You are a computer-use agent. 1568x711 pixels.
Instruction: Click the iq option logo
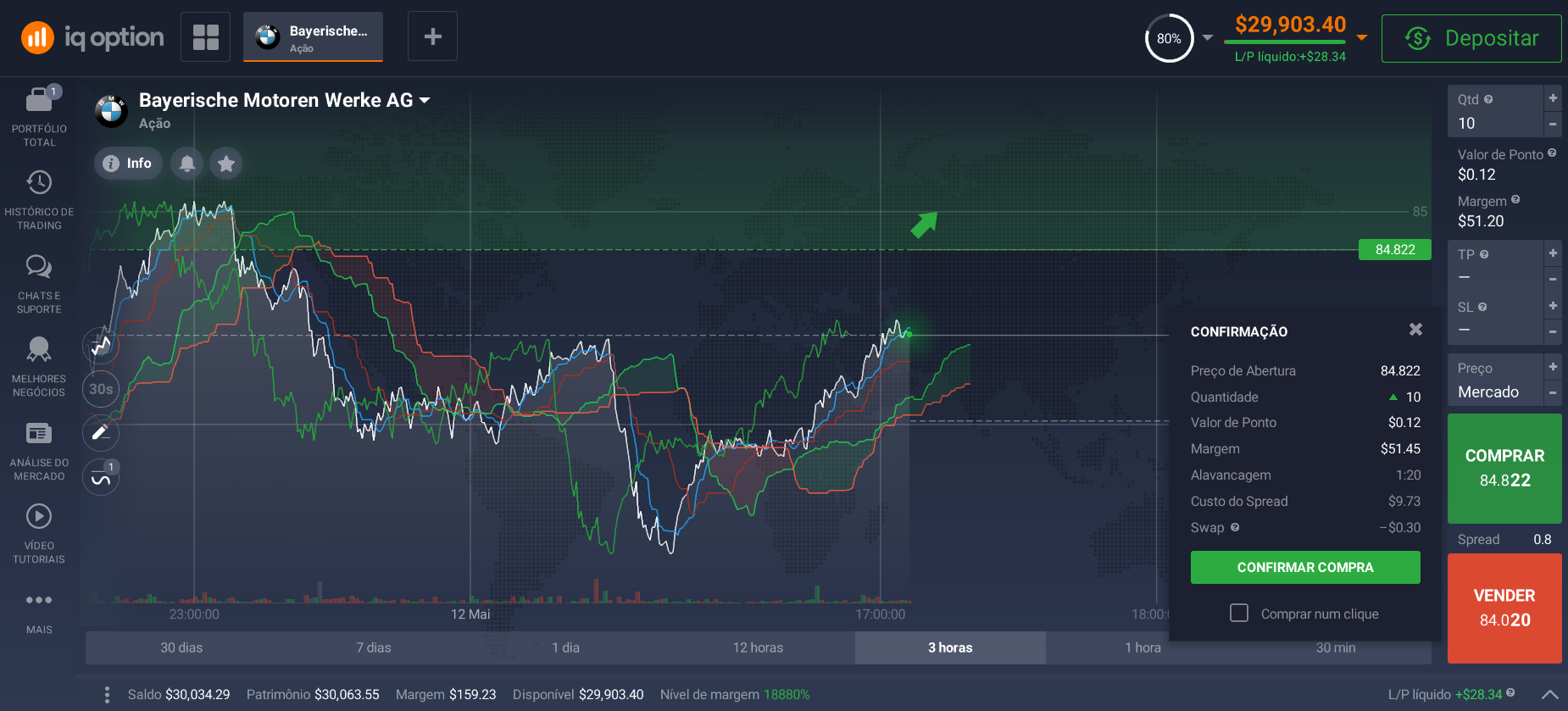(92, 37)
